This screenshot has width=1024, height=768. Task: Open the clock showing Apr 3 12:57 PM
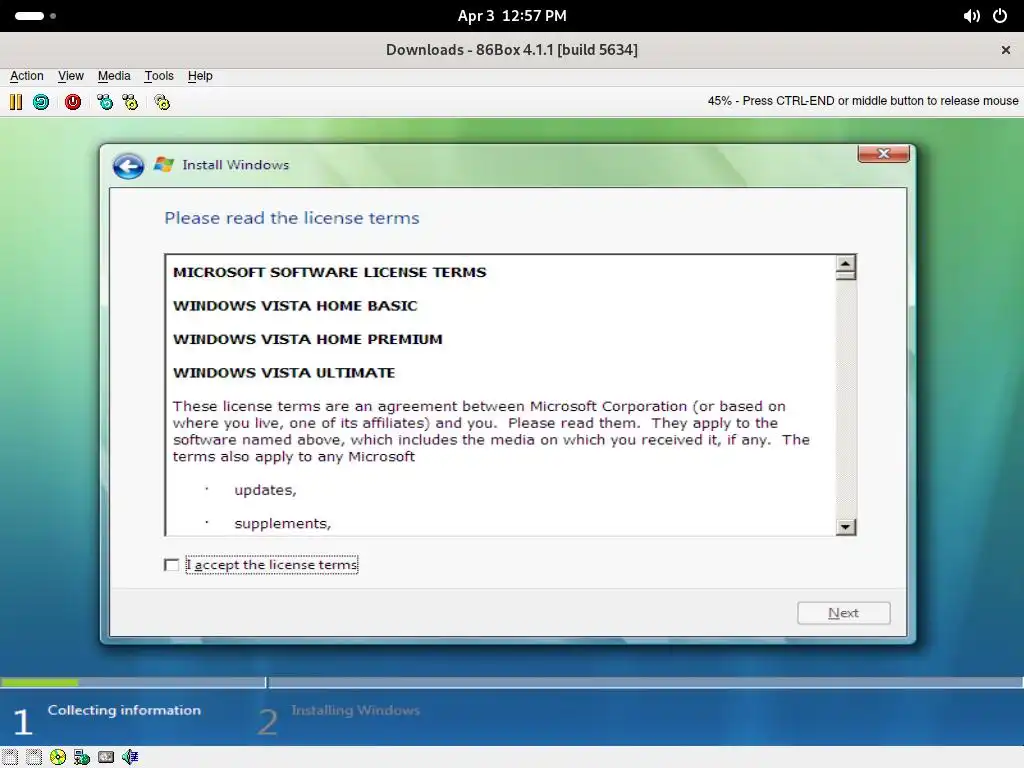(x=512, y=16)
